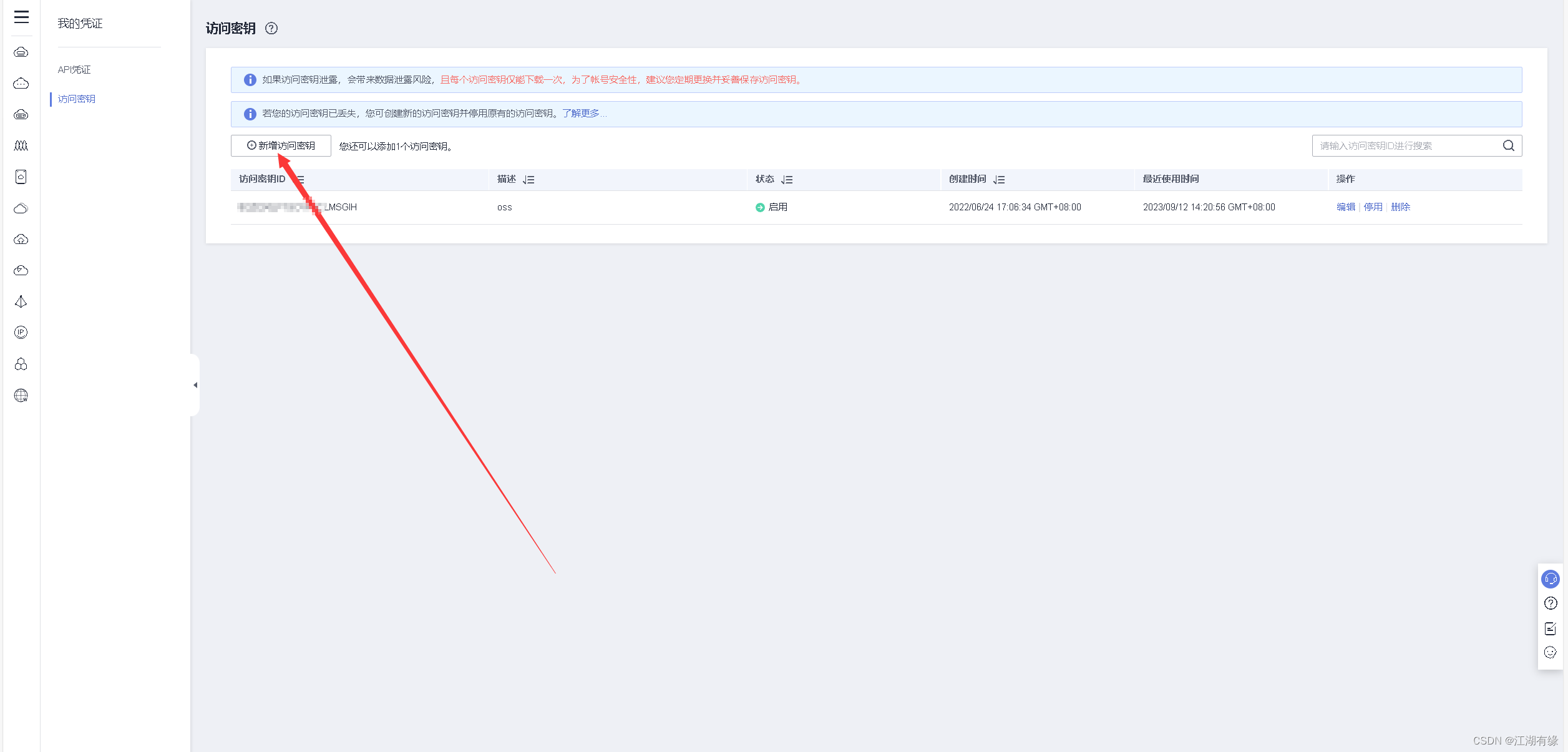Sort by the 创建时间 column
The width and height of the screenshot is (1568, 752).
pos(999,180)
